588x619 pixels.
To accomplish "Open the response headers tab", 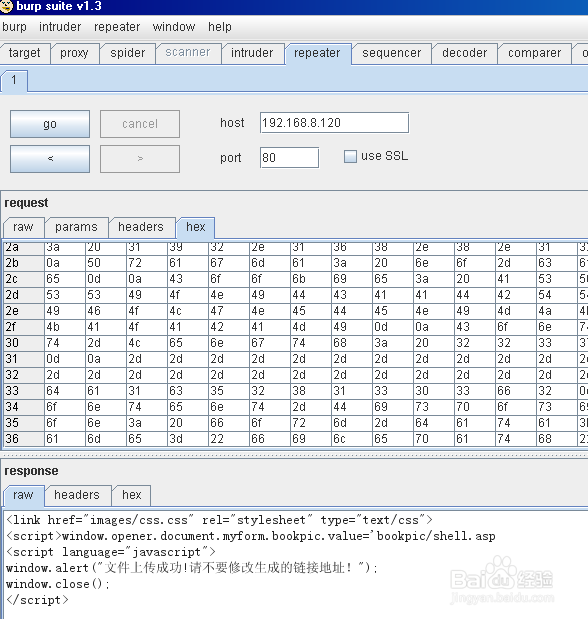I will coord(77,495).
